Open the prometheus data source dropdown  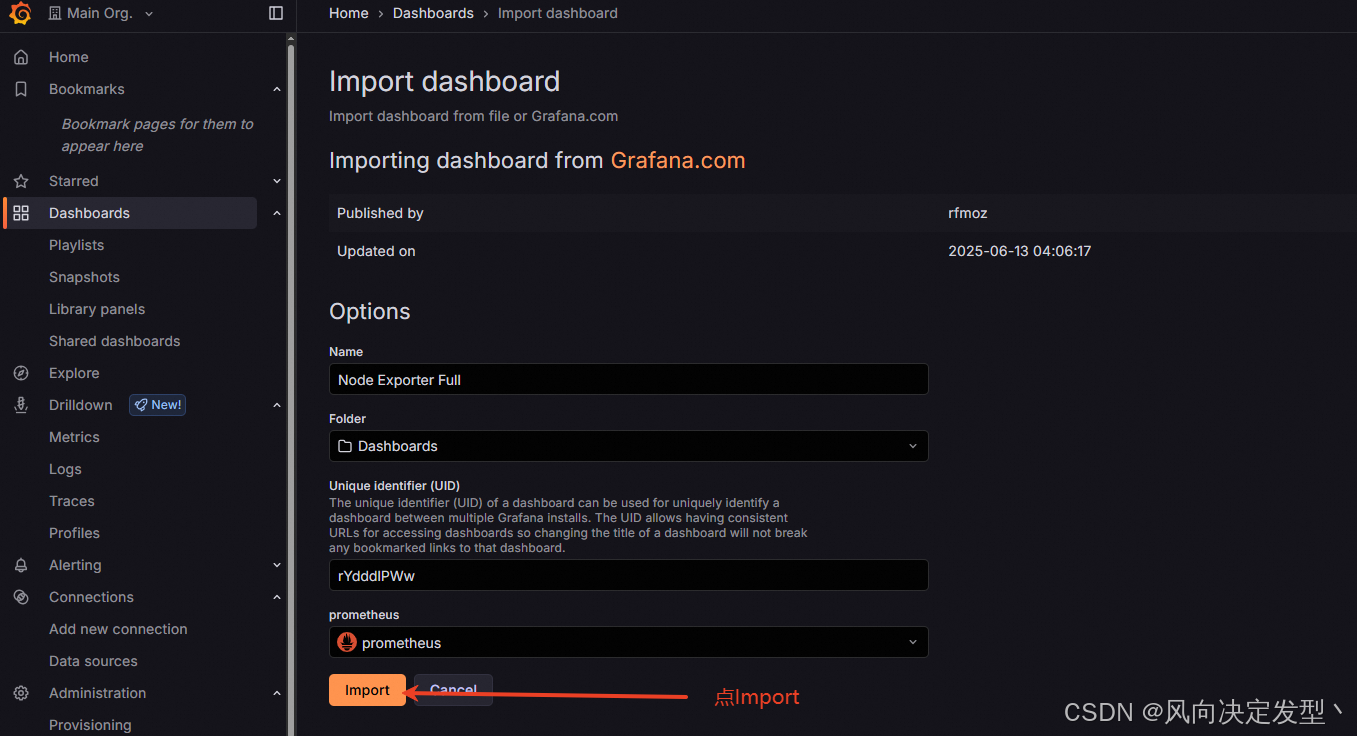(x=628, y=642)
